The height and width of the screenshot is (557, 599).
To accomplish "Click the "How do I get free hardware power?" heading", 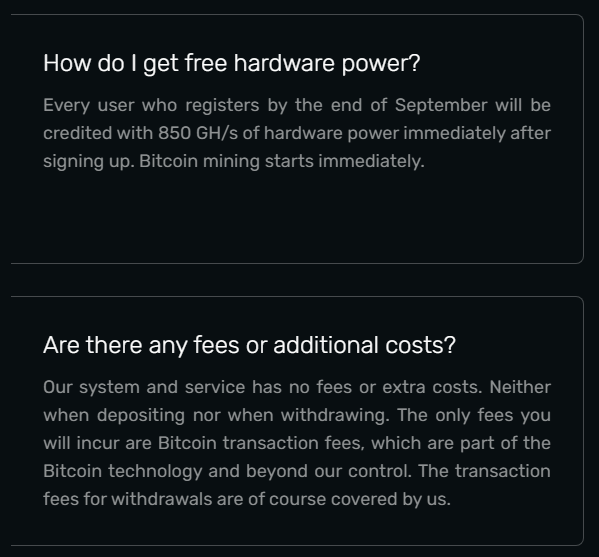I will (232, 63).
